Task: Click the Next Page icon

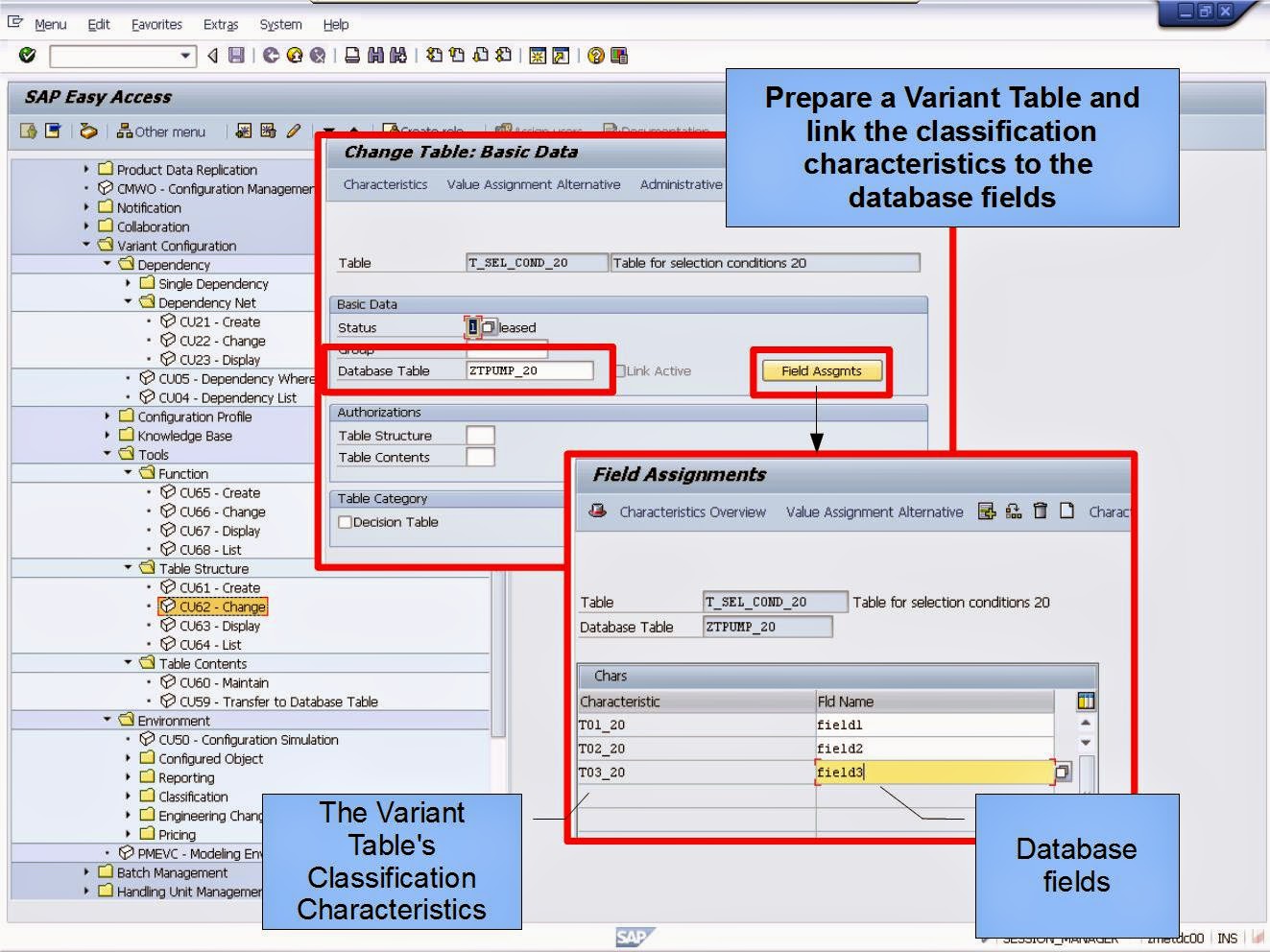Action: pos(480,56)
